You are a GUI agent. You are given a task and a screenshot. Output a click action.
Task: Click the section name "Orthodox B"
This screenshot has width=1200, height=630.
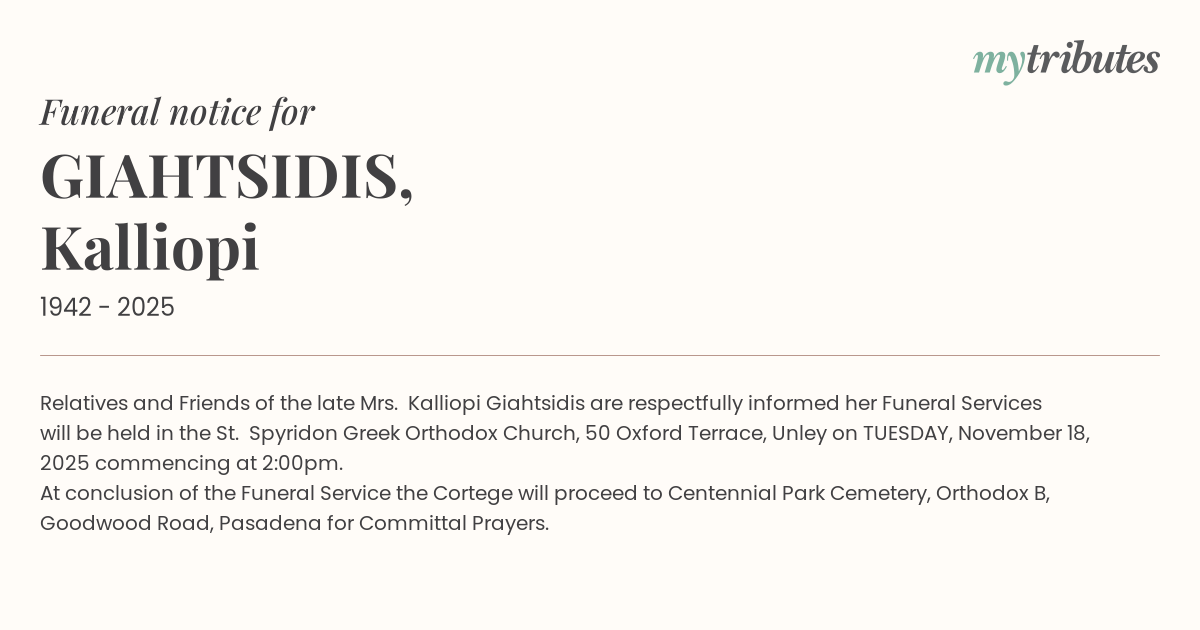[x=991, y=494]
